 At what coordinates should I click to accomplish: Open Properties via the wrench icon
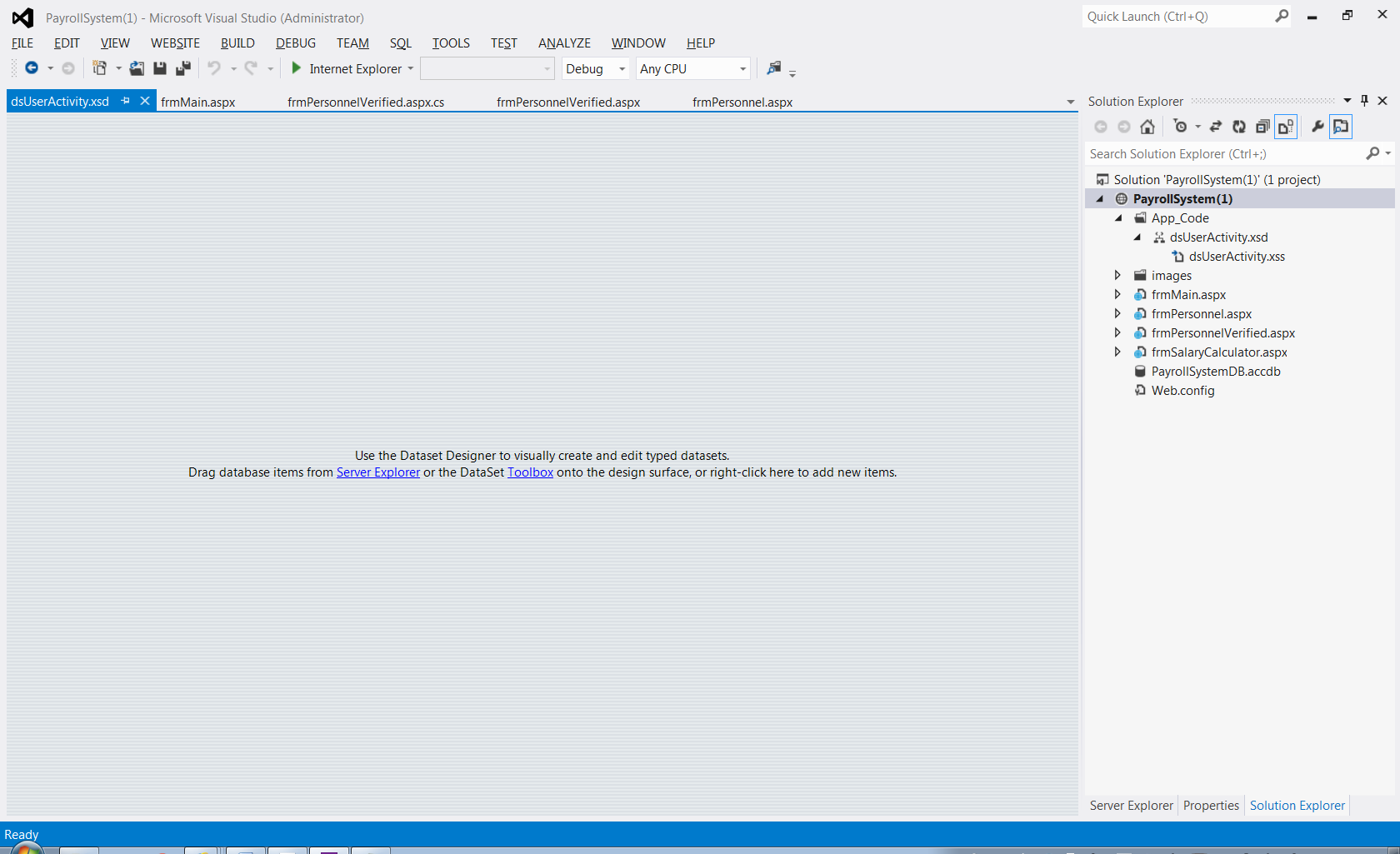(1317, 127)
